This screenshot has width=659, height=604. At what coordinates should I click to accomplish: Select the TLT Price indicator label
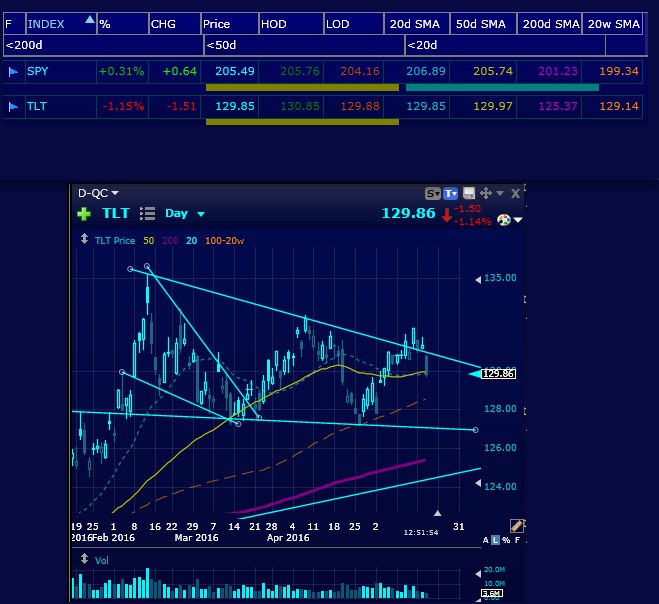point(115,240)
